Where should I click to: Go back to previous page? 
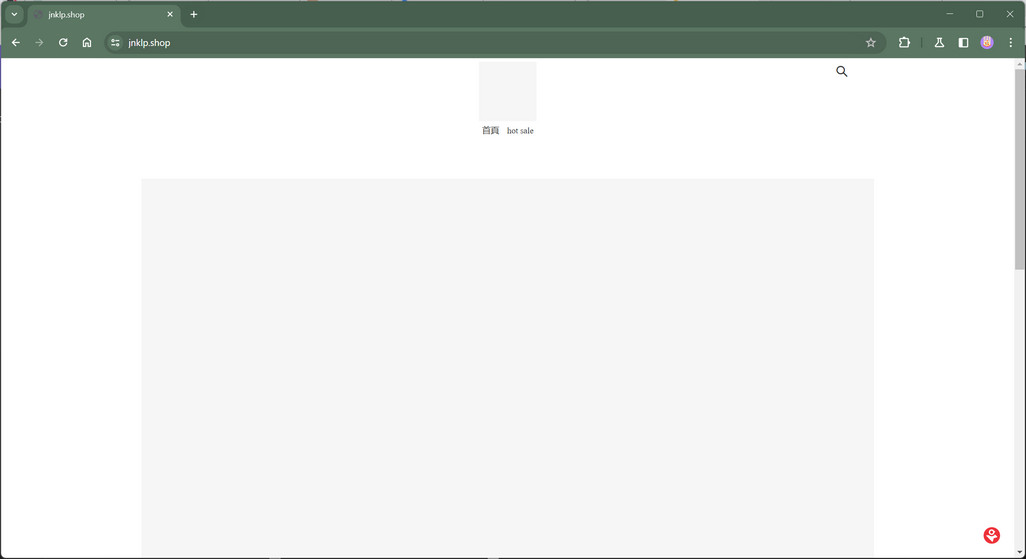point(16,43)
